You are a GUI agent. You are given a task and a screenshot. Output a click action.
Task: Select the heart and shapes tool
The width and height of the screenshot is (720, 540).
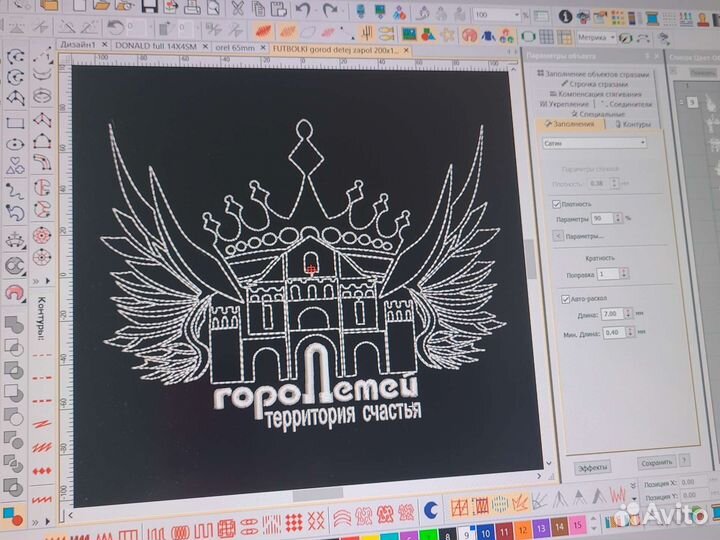point(15,165)
